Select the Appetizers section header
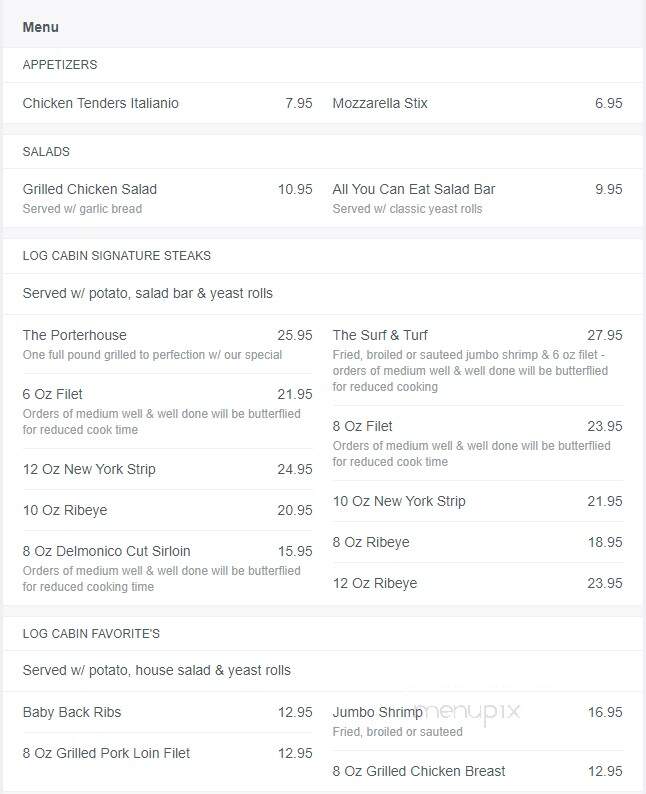 pos(60,64)
